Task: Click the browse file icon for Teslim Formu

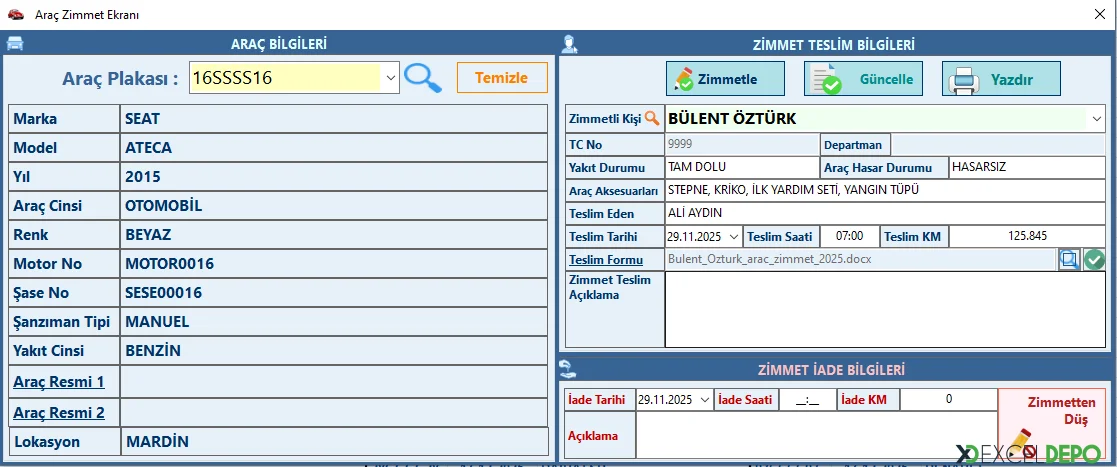Action: pos(1069,259)
